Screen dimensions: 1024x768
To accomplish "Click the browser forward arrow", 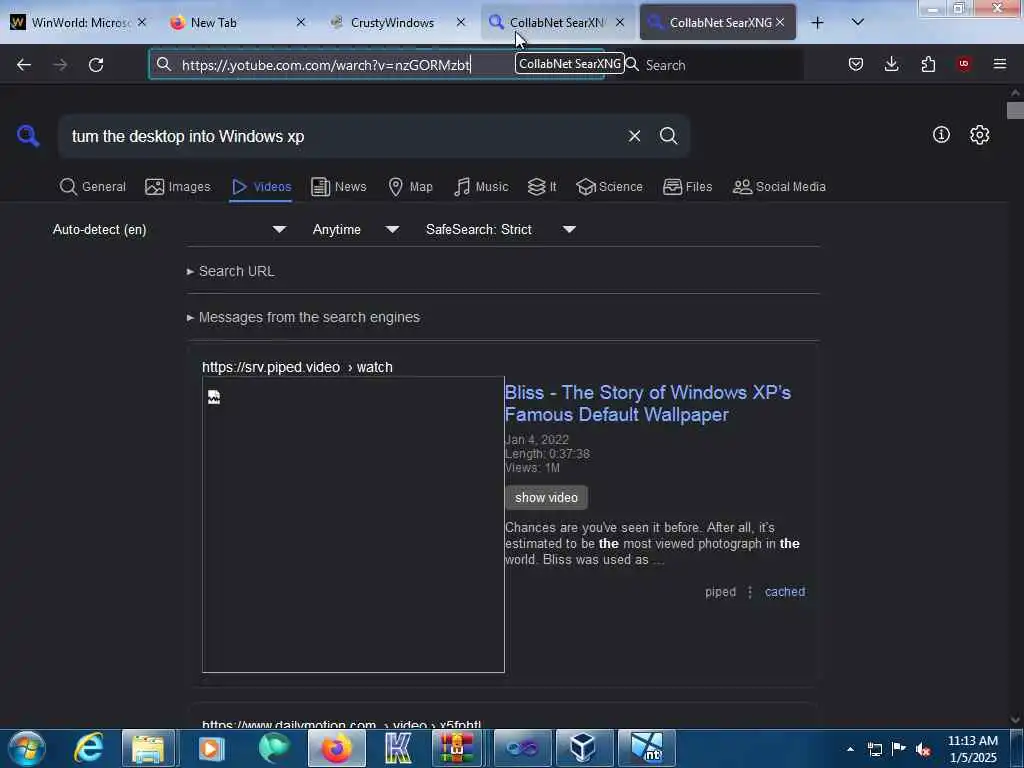I will (x=60, y=65).
